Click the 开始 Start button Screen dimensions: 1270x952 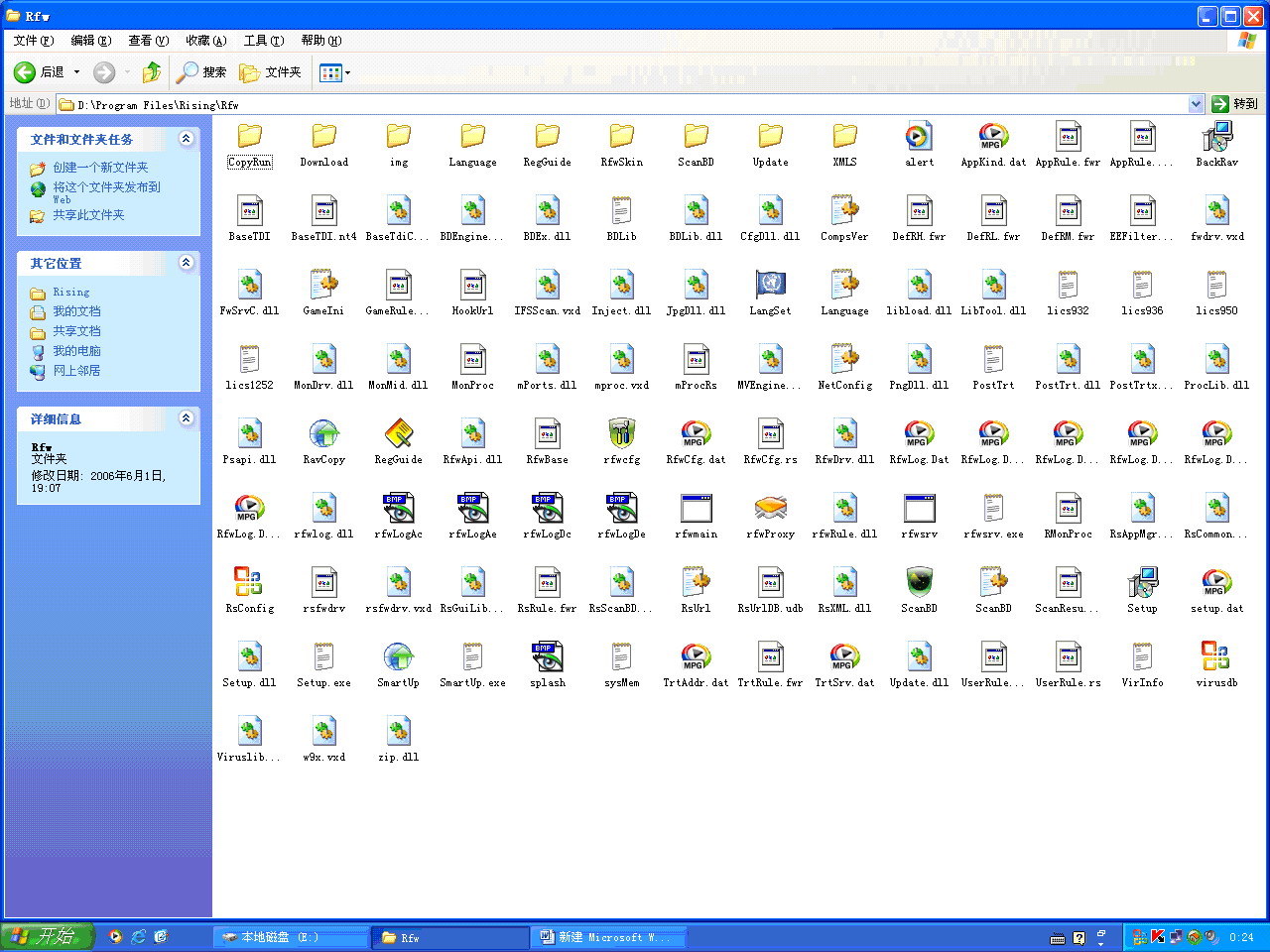coord(47,936)
